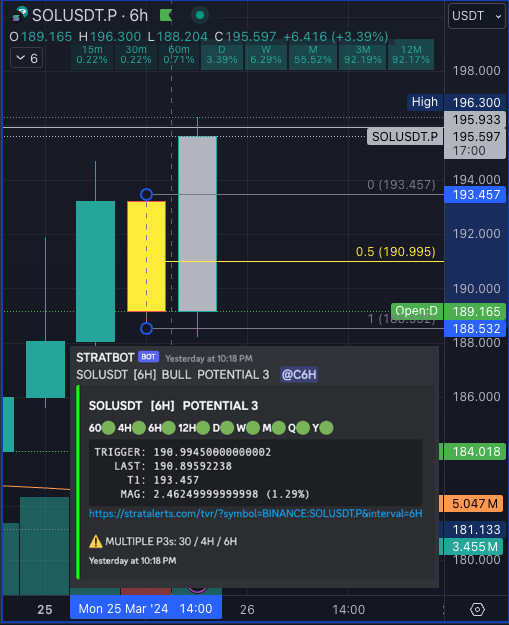The image size is (509, 625).
Task: Click the MULTIPLE P3s: 30 / 4H / 6H text
Action: pyautogui.click(x=171, y=541)
